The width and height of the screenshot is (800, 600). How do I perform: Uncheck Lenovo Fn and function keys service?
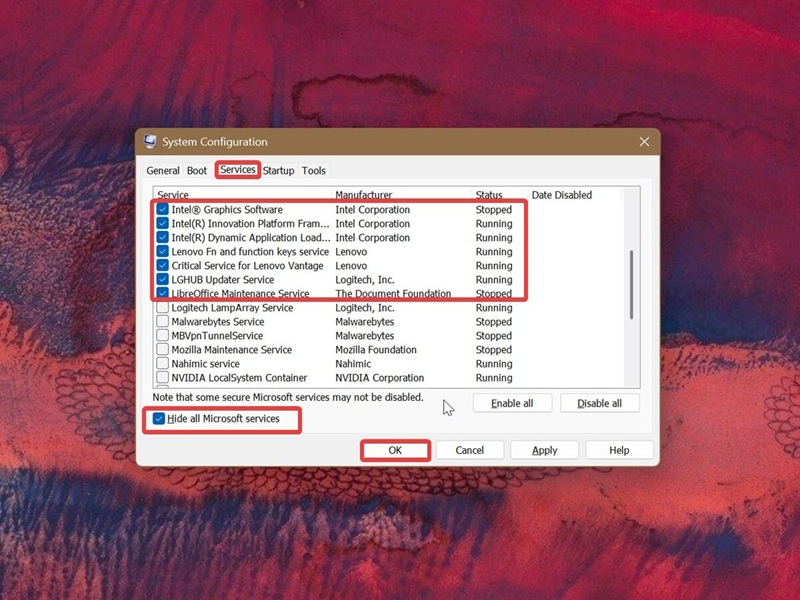[162, 251]
